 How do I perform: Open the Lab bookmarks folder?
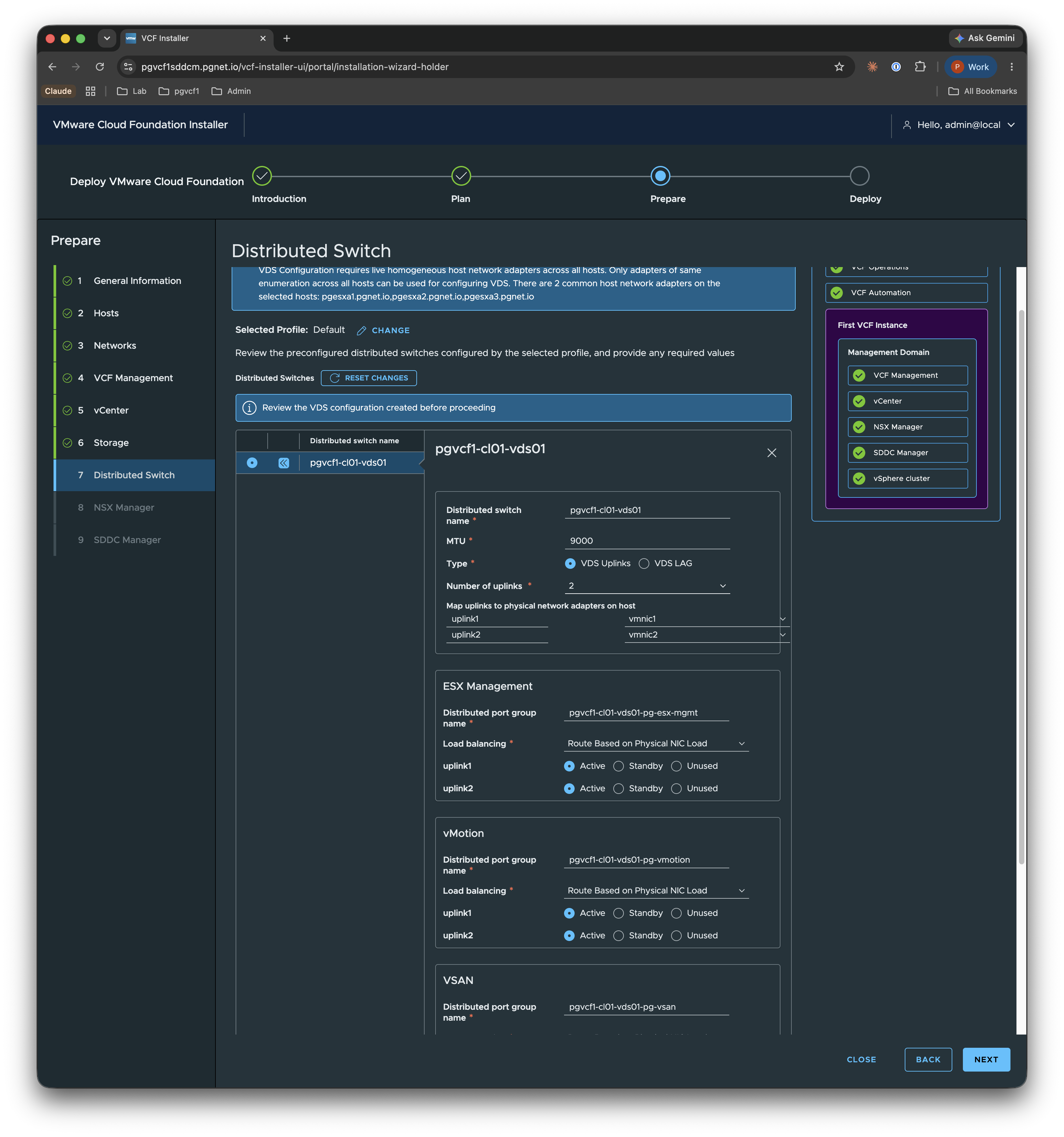(x=132, y=91)
